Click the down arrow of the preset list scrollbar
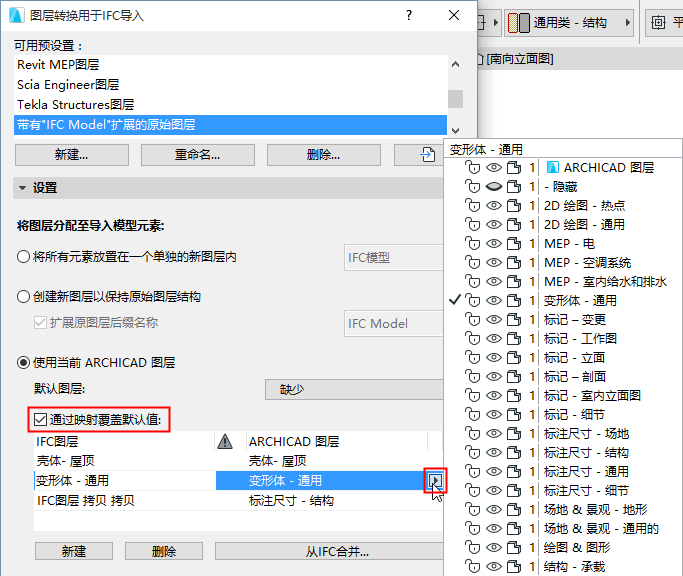683x576 pixels. coord(456,130)
